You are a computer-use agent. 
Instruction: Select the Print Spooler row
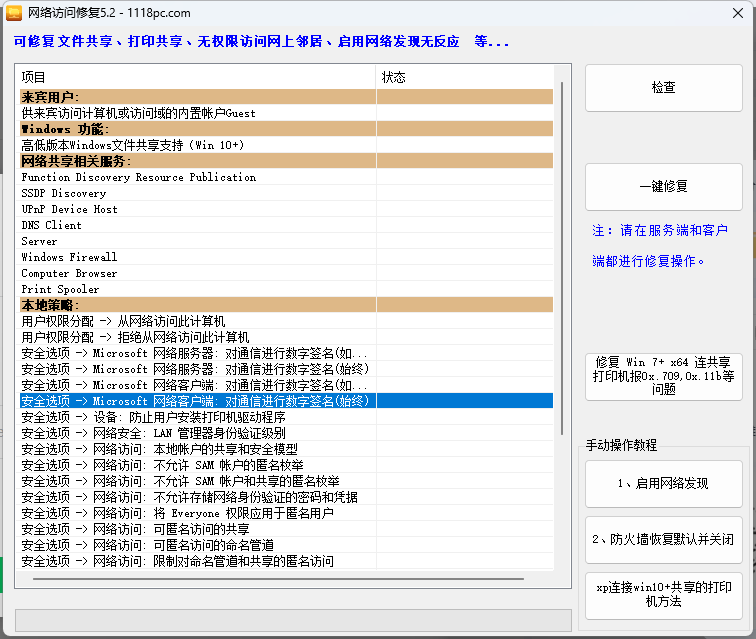click(x=286, y=289)
